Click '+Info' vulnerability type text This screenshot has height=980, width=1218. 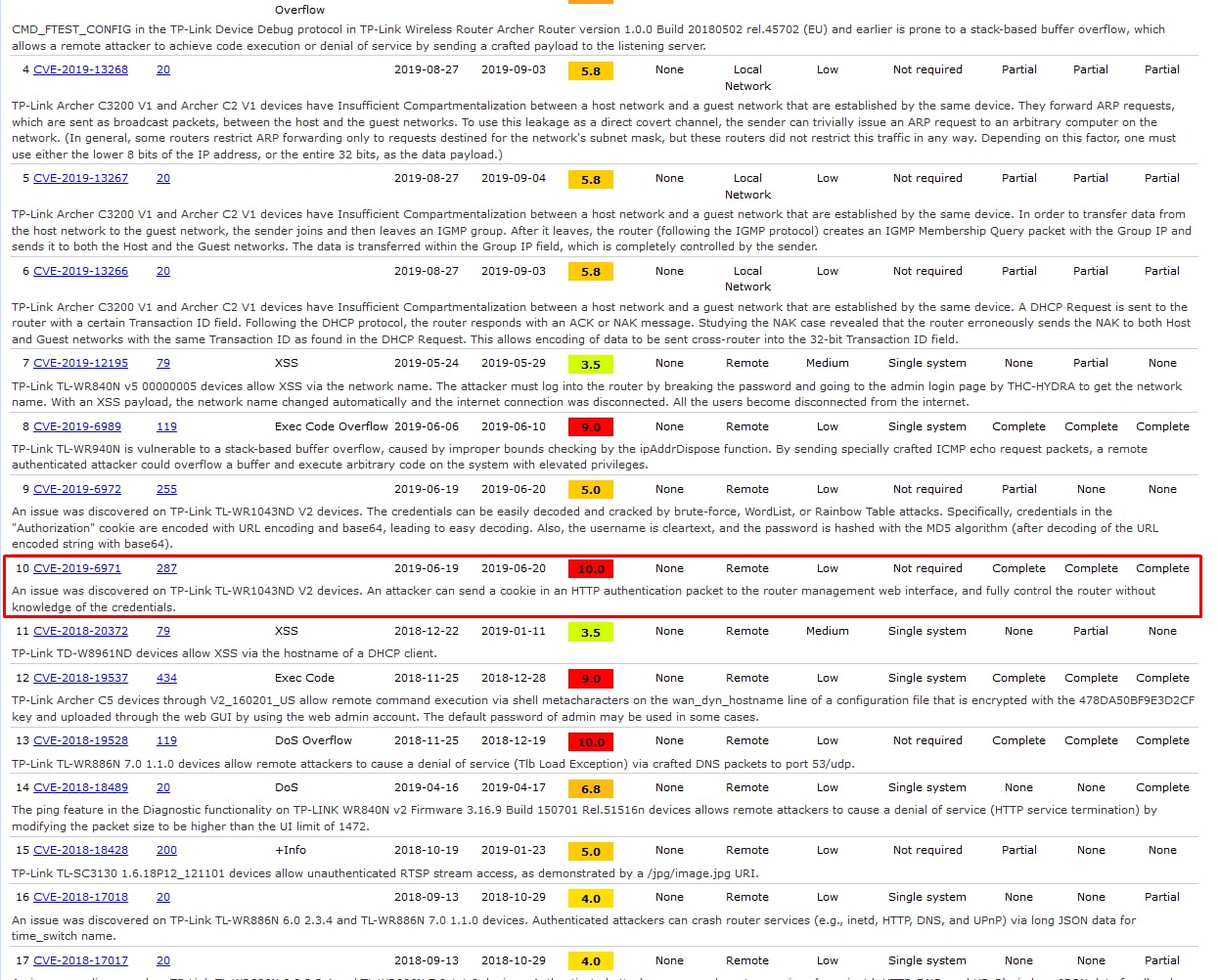click(291, 850)
